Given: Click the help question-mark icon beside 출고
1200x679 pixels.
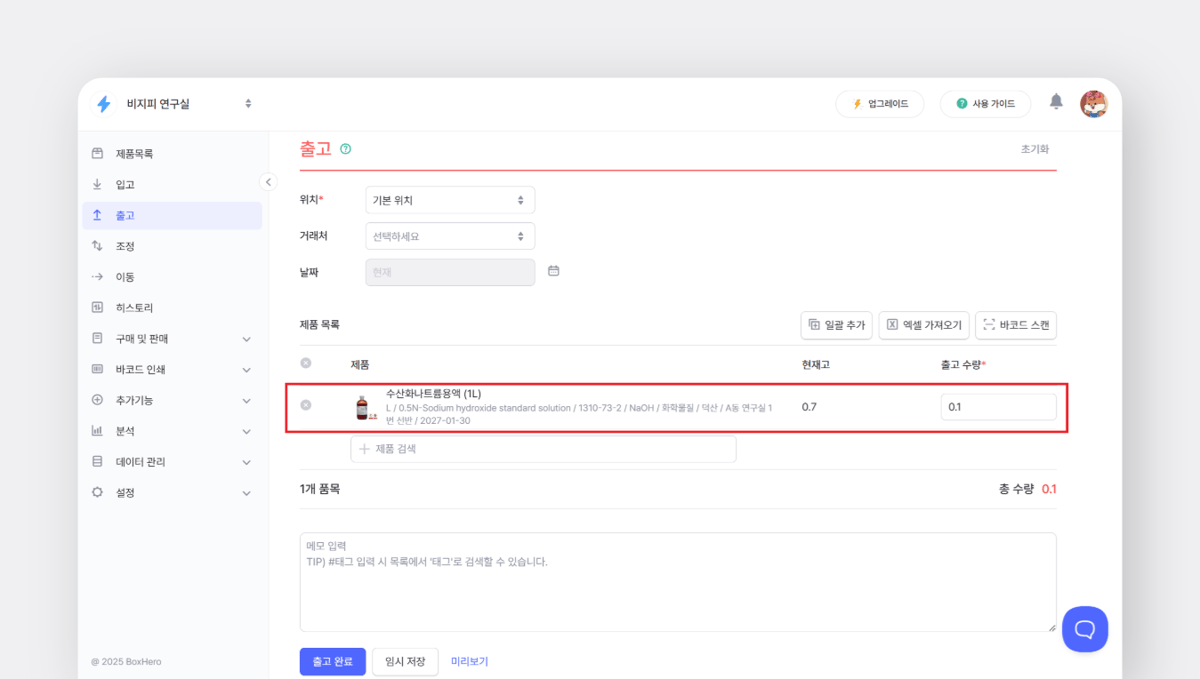Looking at the screenshot, I should 344,148.
